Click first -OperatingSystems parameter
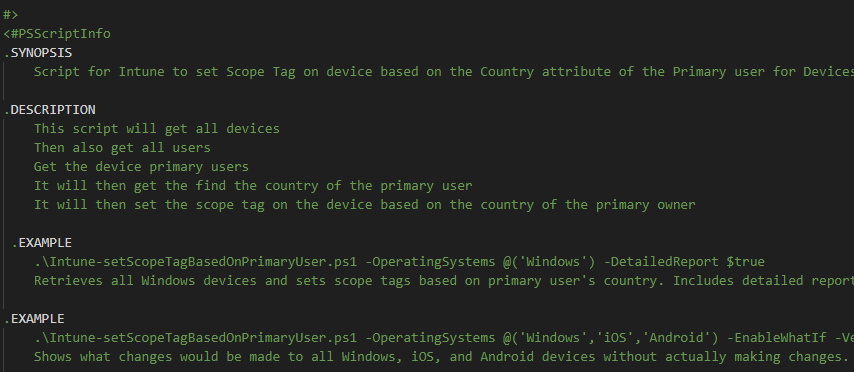854x372 pixels. 430,262
